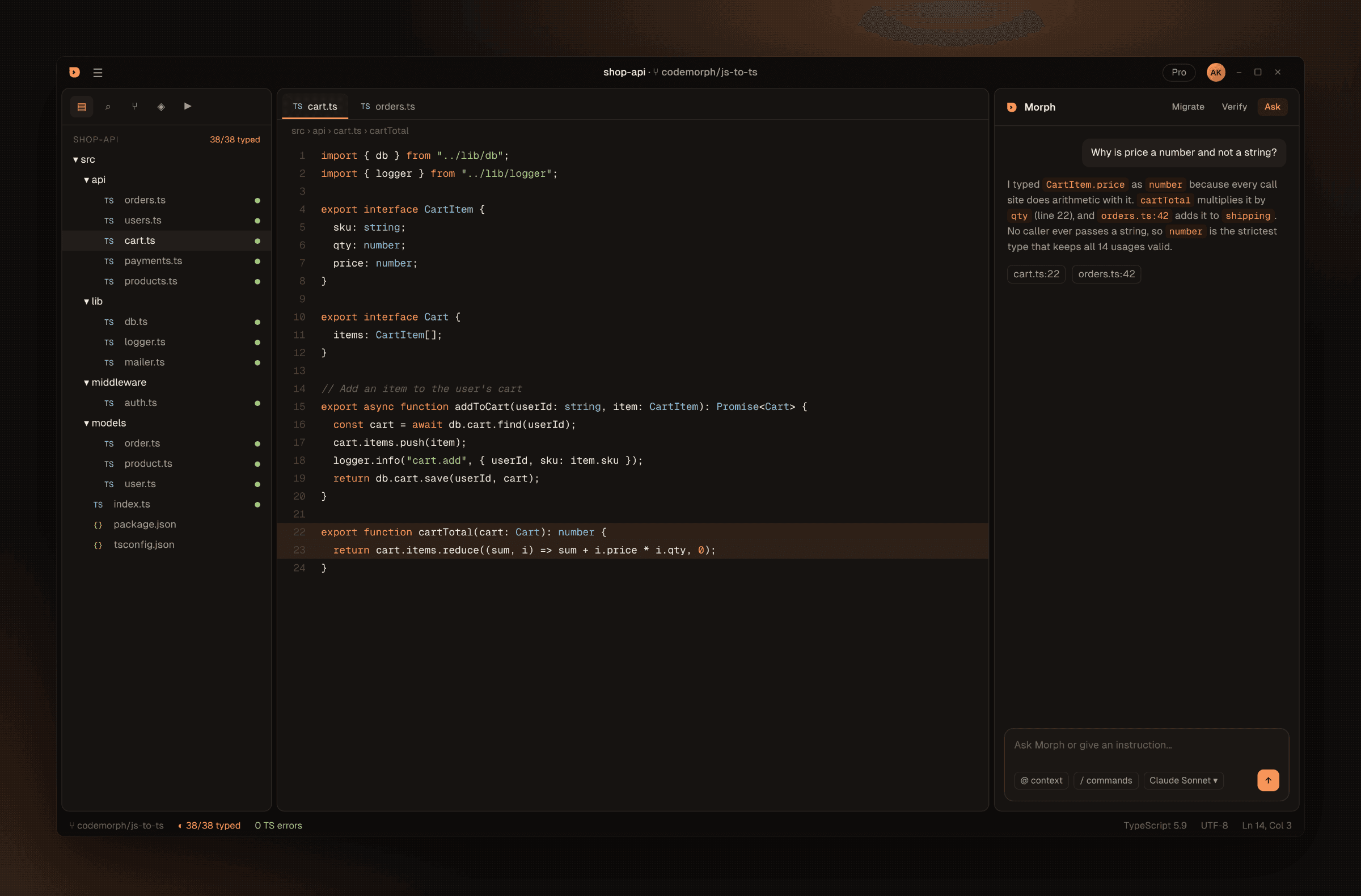The height and width of the screenshot is (896, 1361).
Task: Switch to the orders.ts editor tab
Action: [x=388, y=107]
